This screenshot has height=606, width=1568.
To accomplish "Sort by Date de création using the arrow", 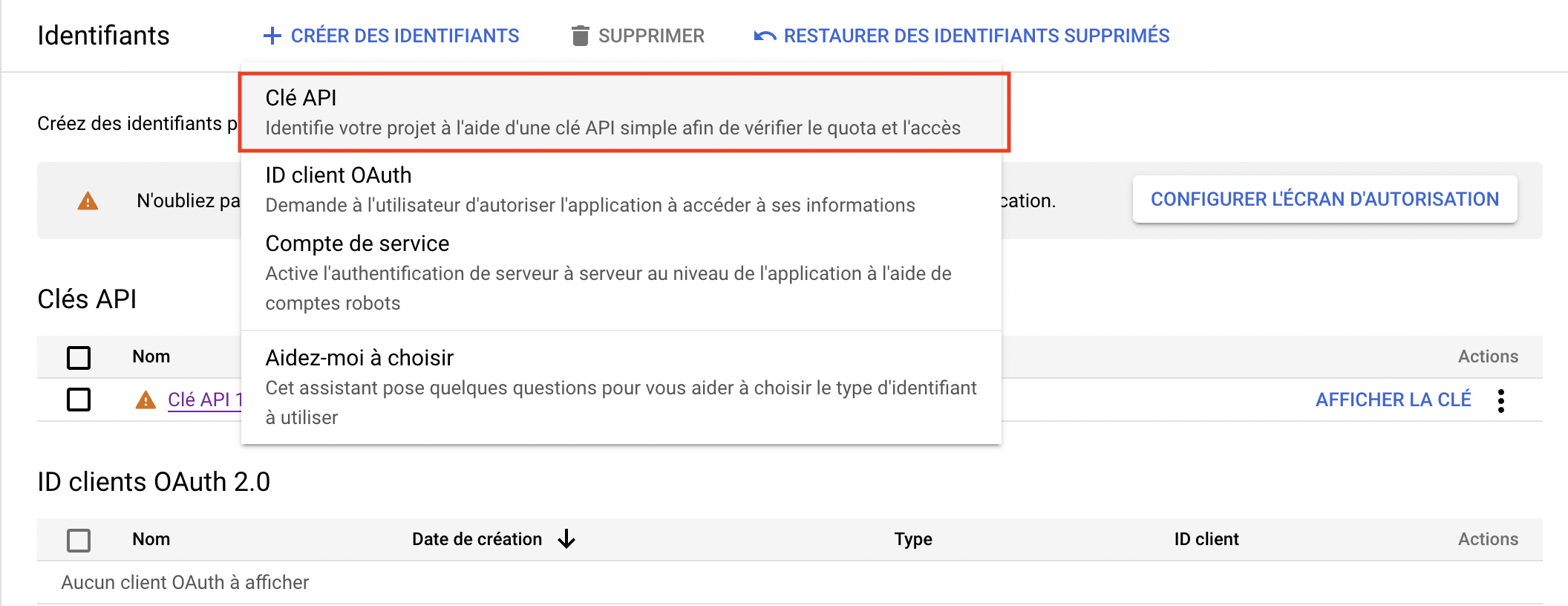I will 566,539.
